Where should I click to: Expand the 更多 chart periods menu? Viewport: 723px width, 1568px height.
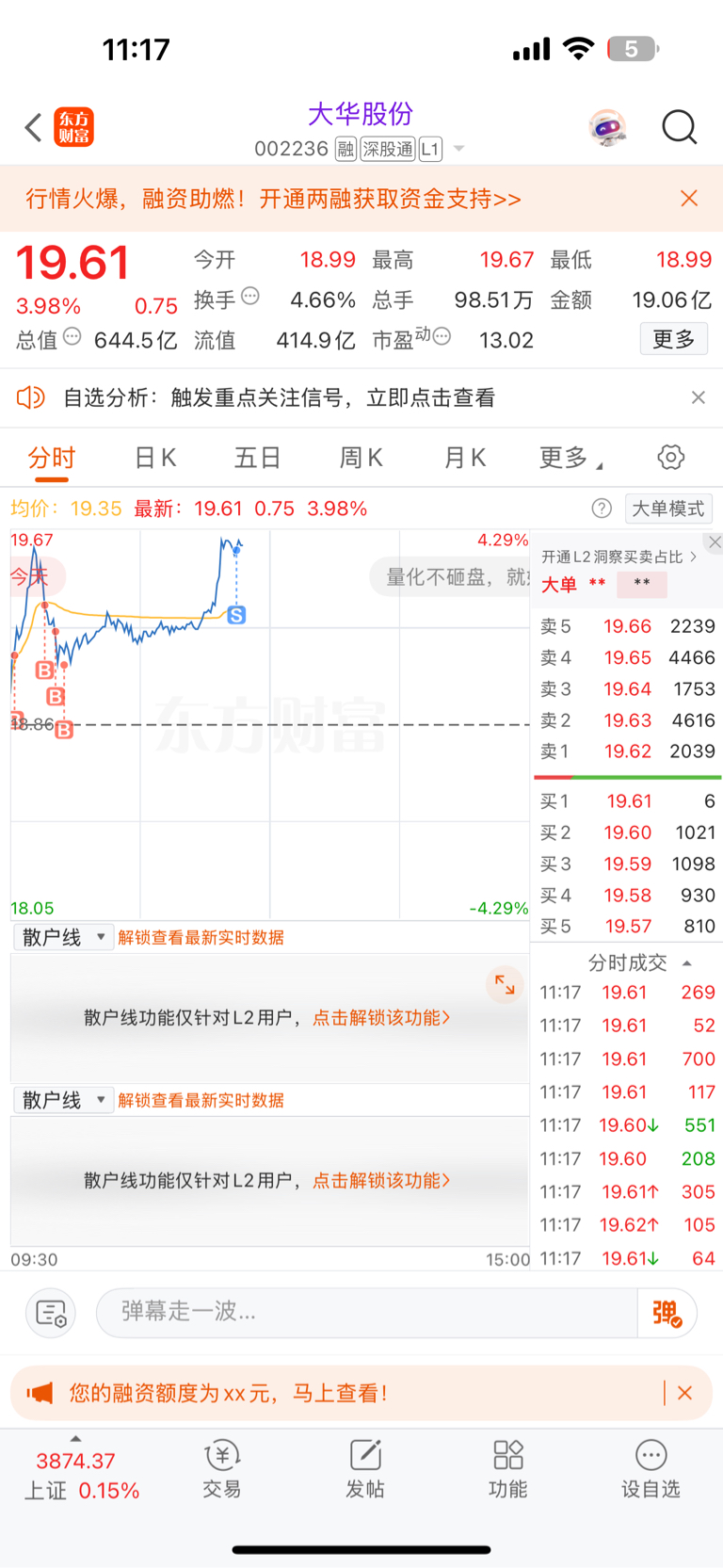coord(570,459)
